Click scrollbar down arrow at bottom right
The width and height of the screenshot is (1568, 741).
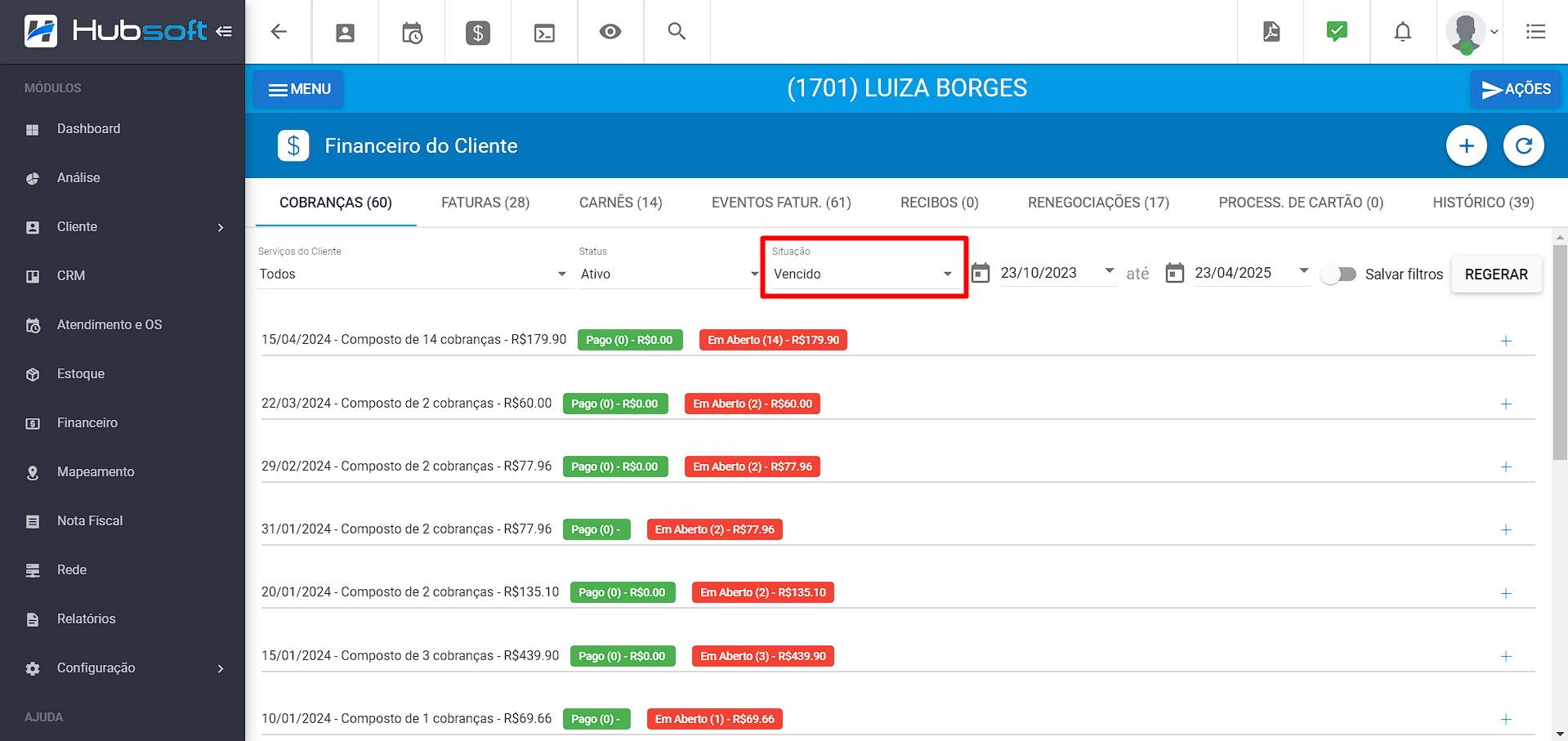1560,734
